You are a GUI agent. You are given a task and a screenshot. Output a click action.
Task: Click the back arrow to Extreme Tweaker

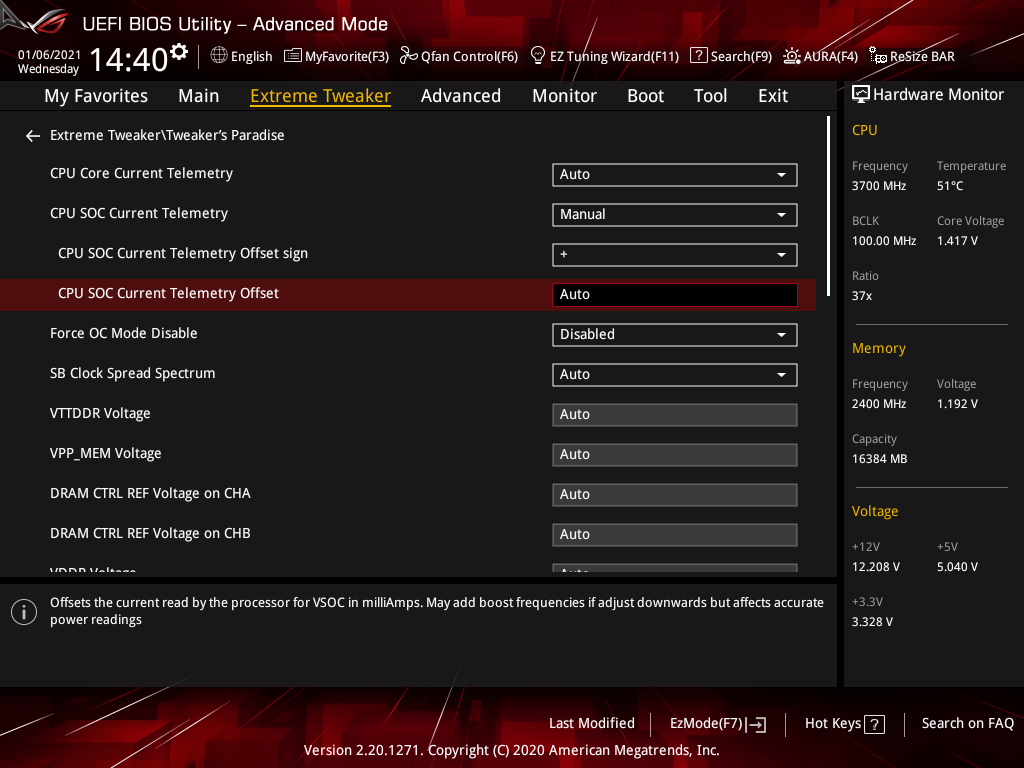[33, 136]
